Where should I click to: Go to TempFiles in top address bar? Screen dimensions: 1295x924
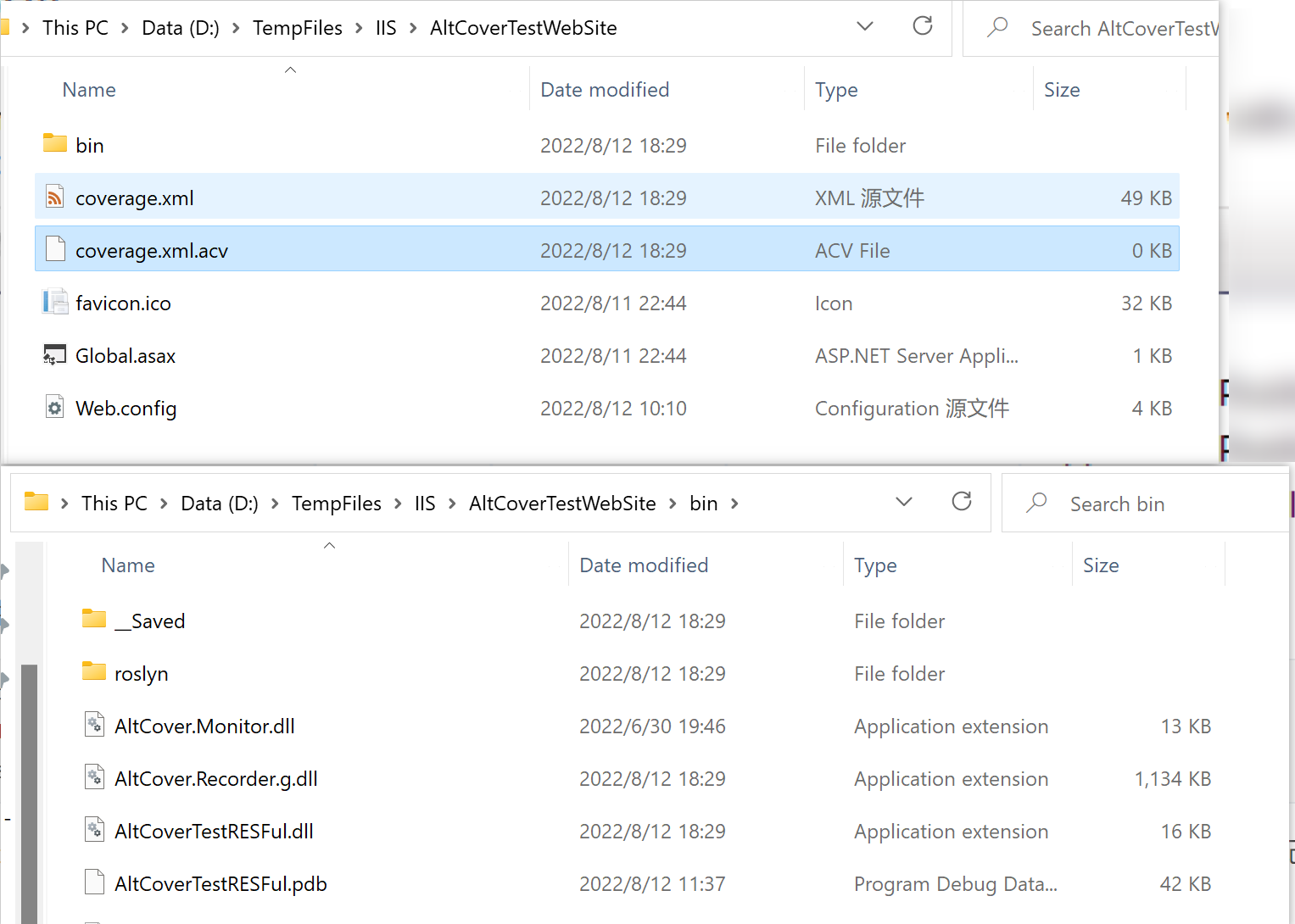pyautogui.click(x=298, y=28)
